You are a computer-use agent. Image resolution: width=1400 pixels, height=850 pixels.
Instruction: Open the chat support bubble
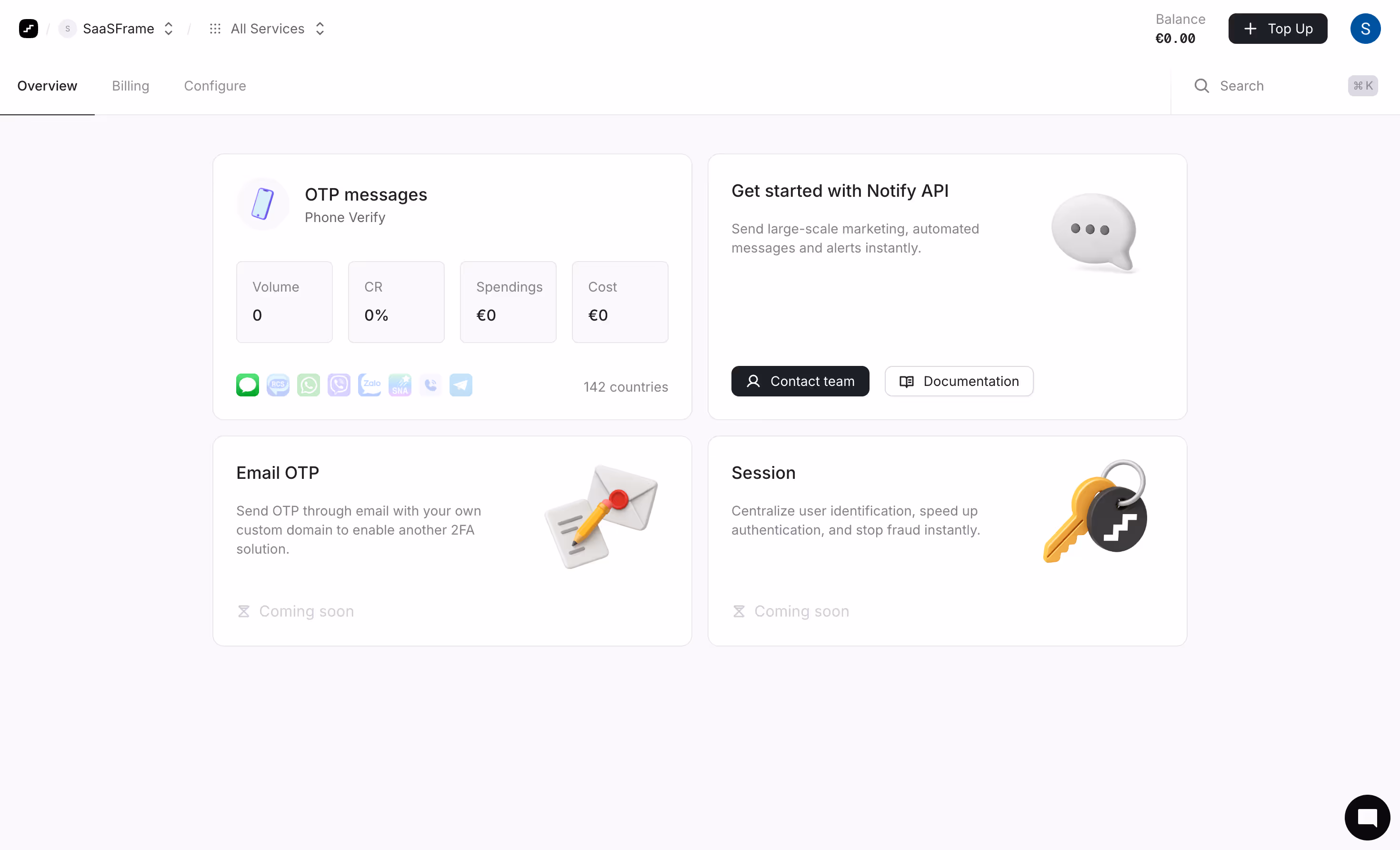pyautogui.click(x=1367, y=817)
